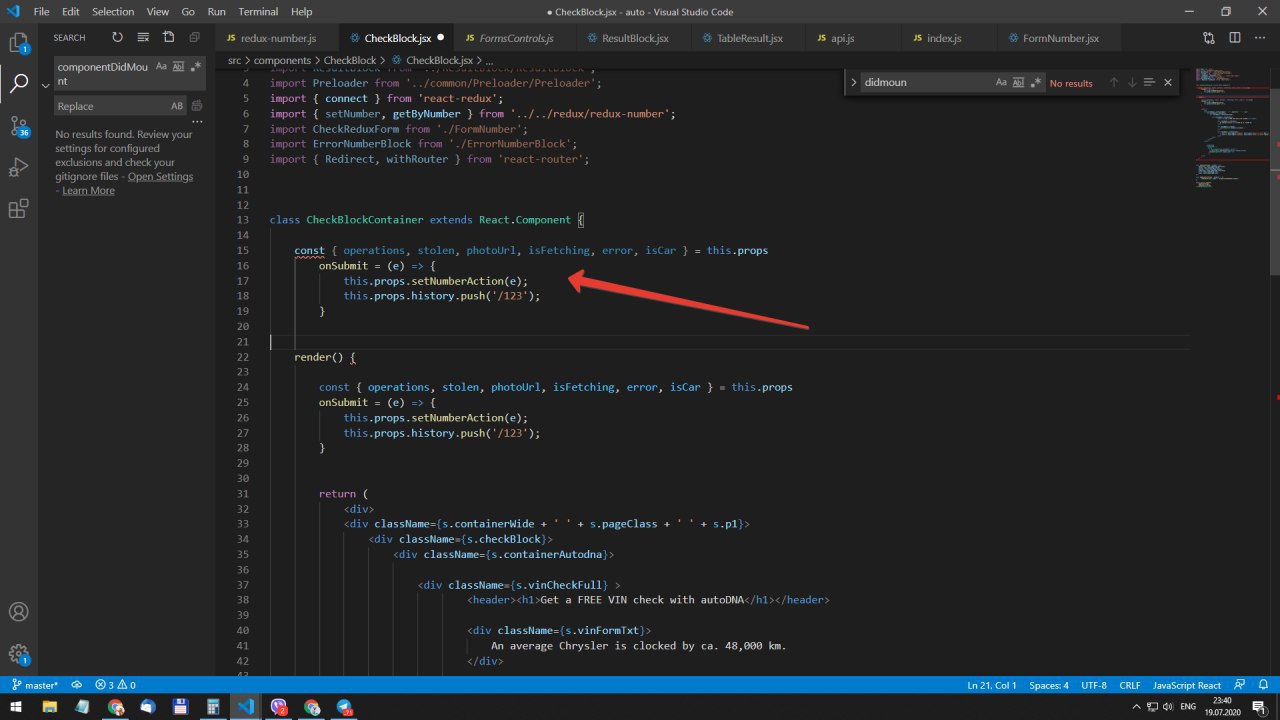The image size is (1280, 720).
Task: Open the Explorer view in activity bar
Action: point(18,43)
